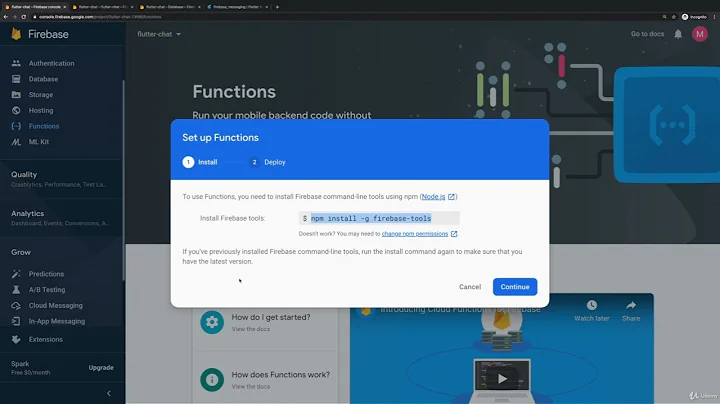Open a new browser tab with plus

click(277, 7)
